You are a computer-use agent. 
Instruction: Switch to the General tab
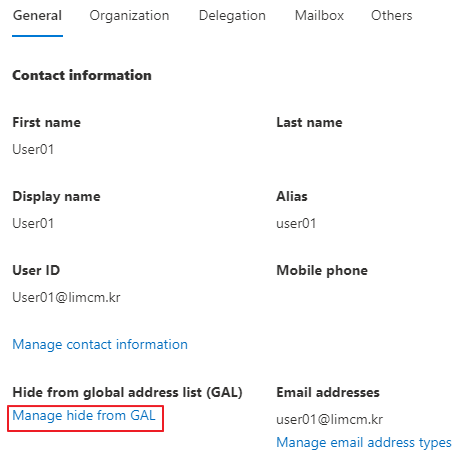[37, 16]
